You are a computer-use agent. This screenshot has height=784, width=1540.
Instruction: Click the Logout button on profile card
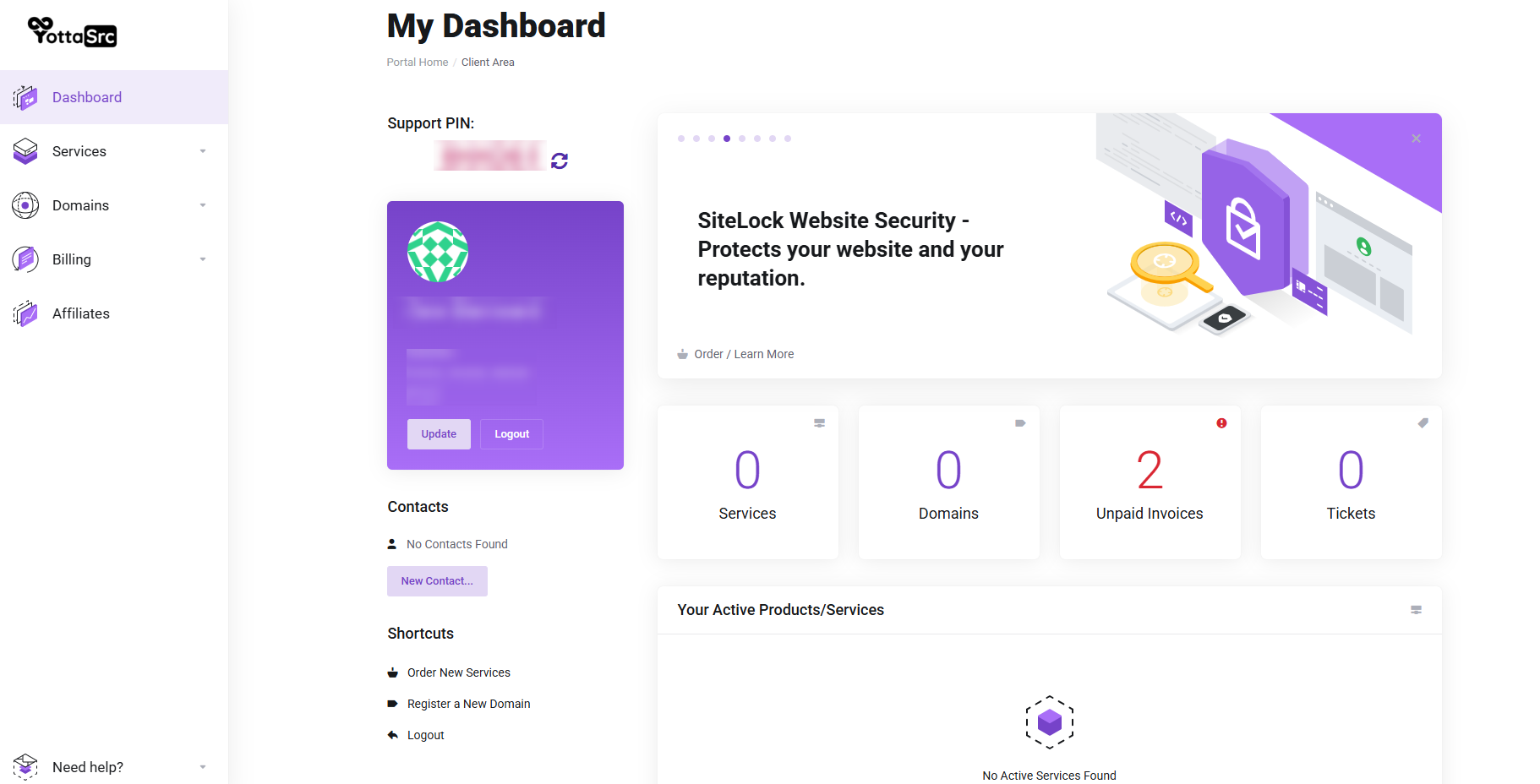pyautogui.click(x=512, y=434)
